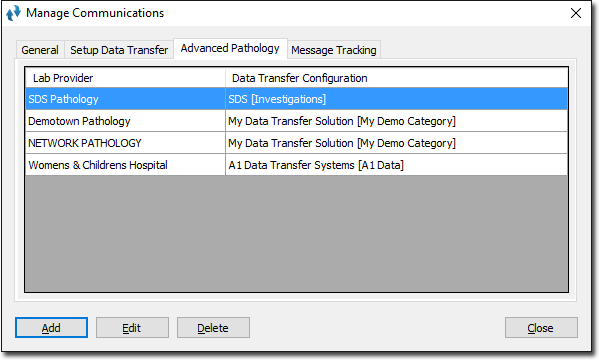
Task: Click the Data Transfer Configuration column header
Action: (397, 78)
